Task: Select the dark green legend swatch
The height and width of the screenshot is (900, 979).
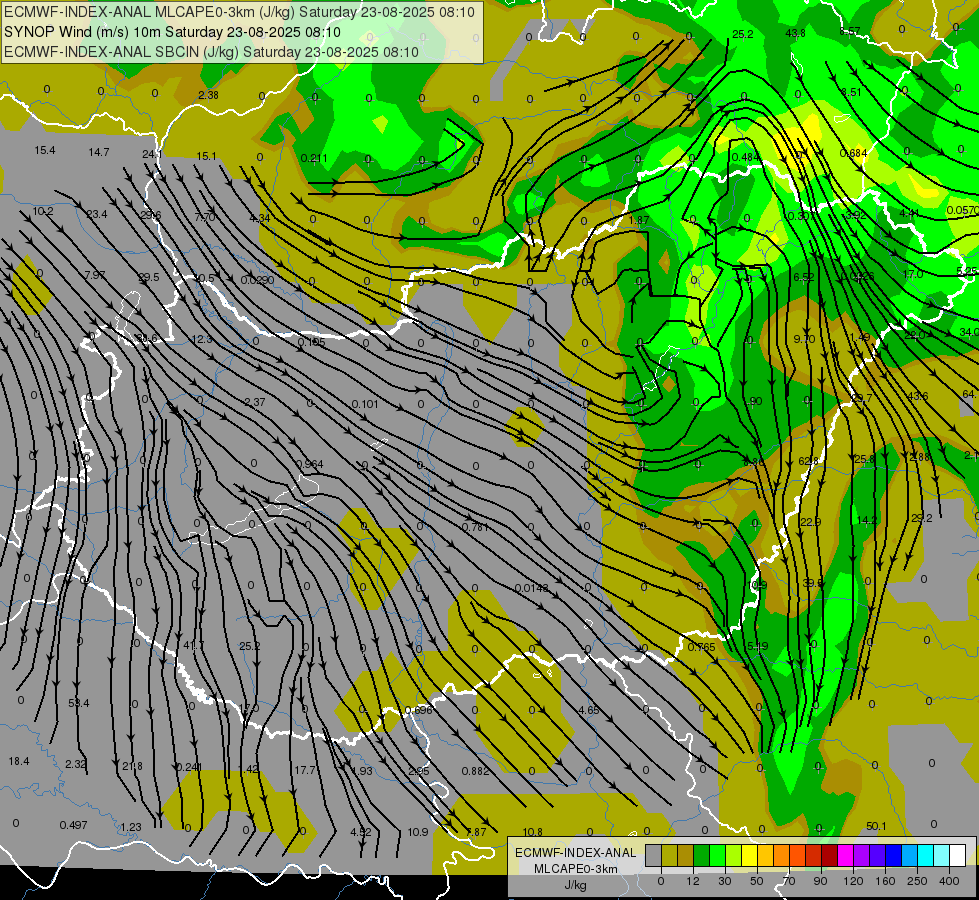Action: click(x=701, y=855)
